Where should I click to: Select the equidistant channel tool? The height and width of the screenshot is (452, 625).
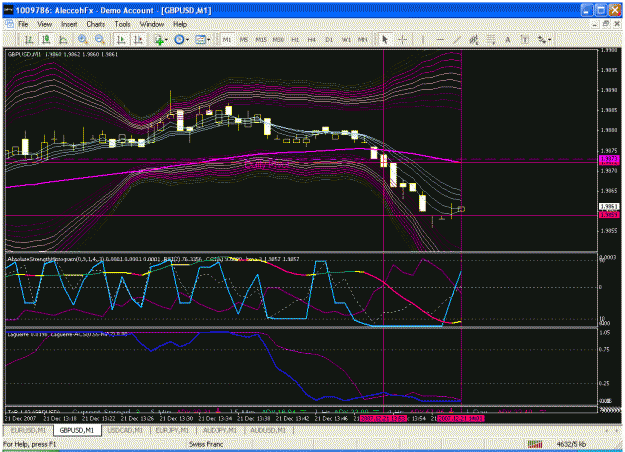click(x=474, y=39)
